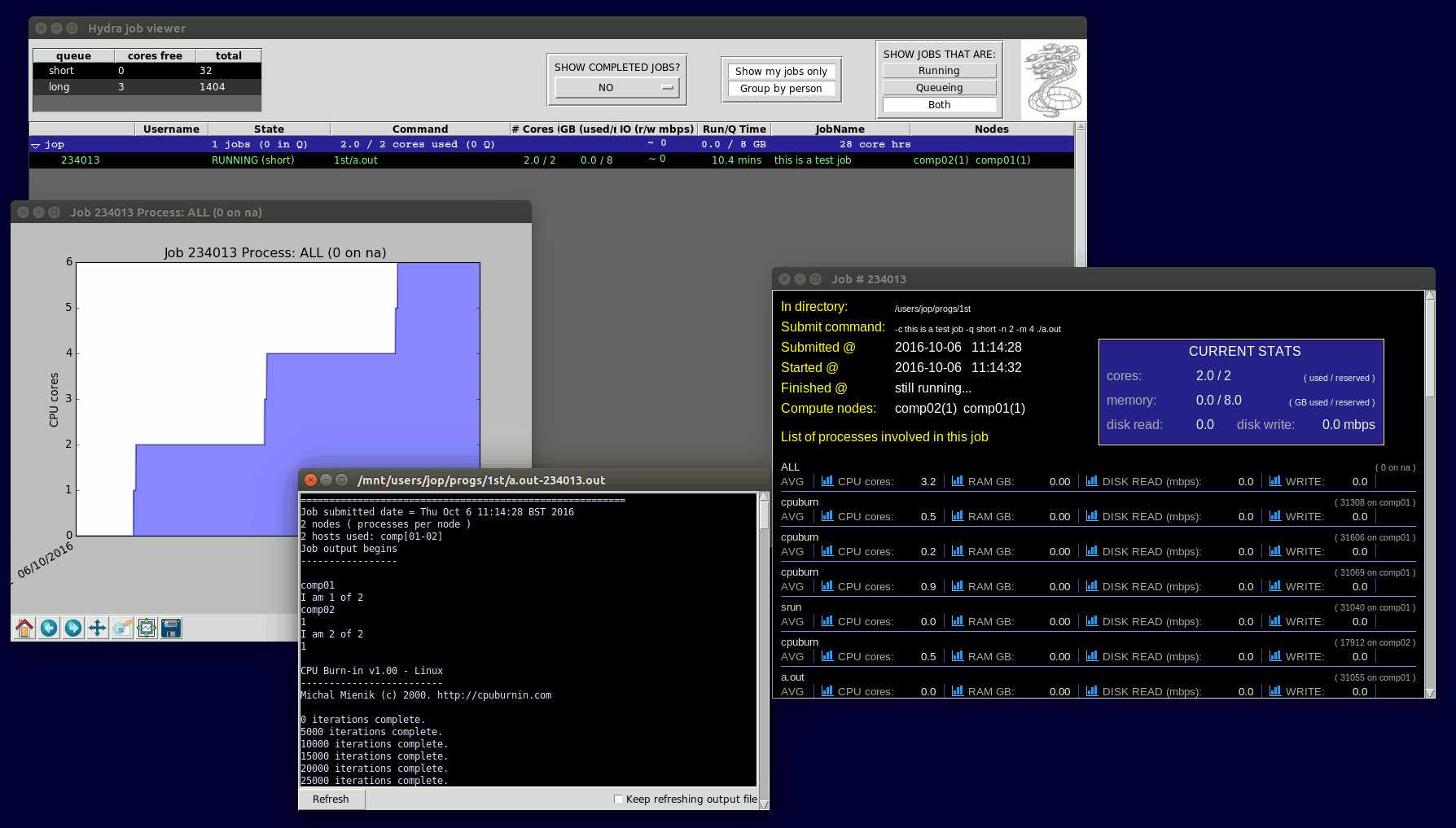This screenshot has width=1456, height=828.
Task: Plot CPU cores for the srun process
Action: pyautogui.click(x=827, y=621)
